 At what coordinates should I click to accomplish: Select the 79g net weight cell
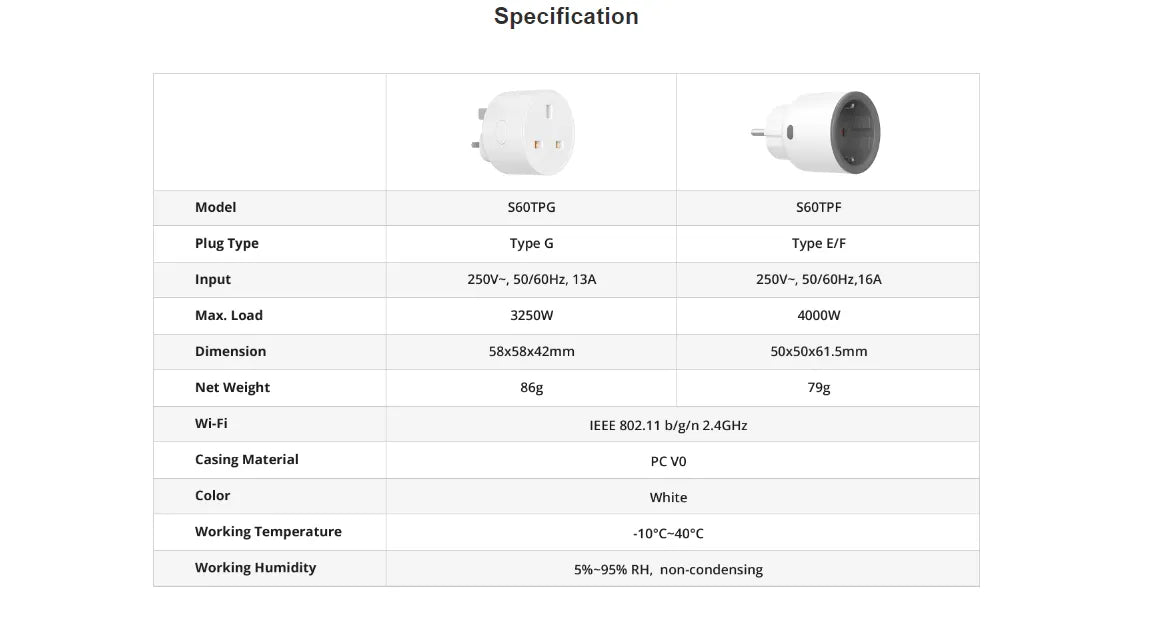tap(819, 388)
